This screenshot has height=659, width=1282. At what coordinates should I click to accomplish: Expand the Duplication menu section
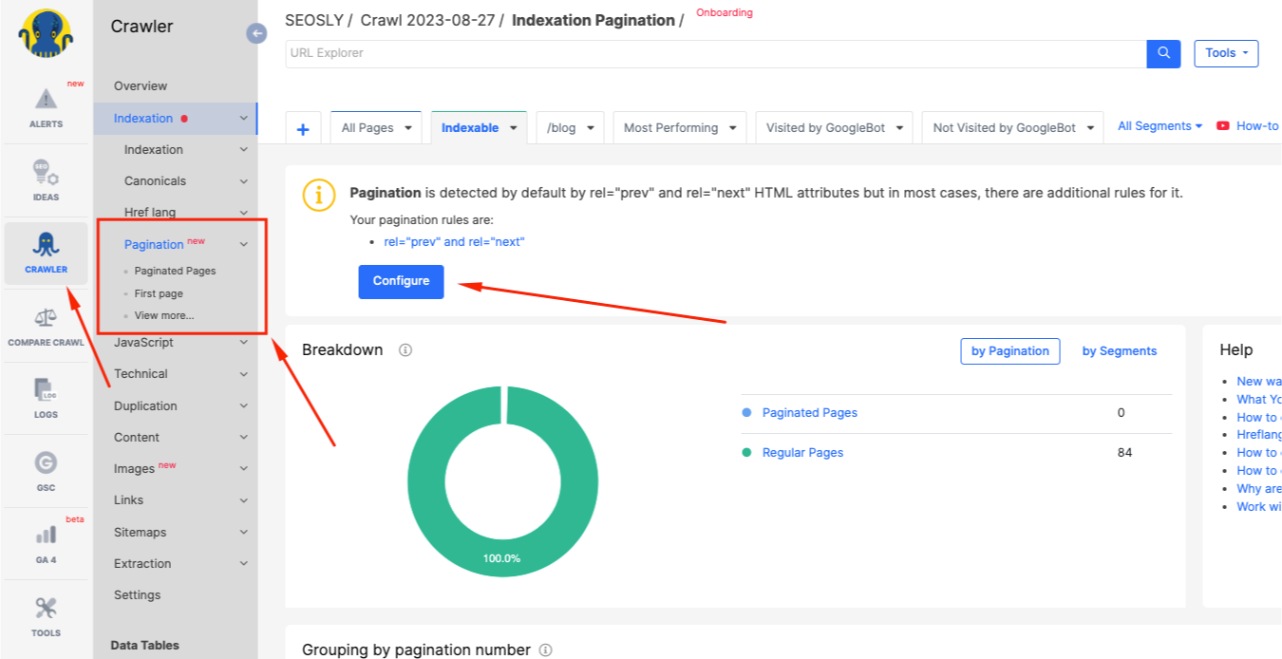[144, 405]
